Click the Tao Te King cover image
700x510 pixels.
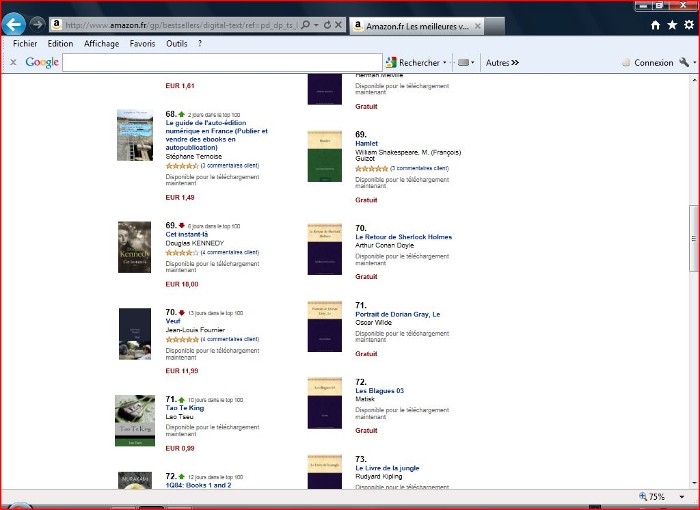pyautogui.click(x=135, y=420)
